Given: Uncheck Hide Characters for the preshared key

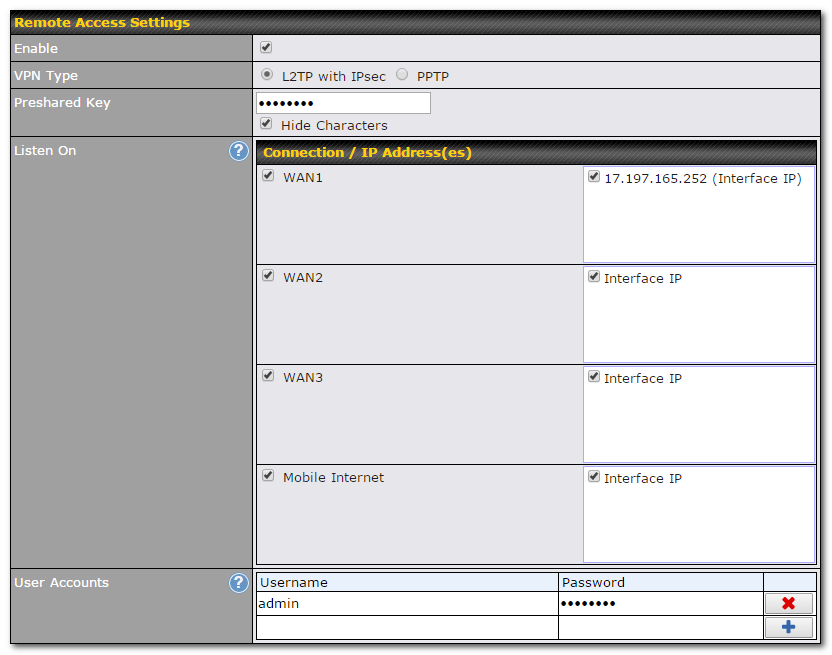Looking at the screenshot, I should 265,123.
